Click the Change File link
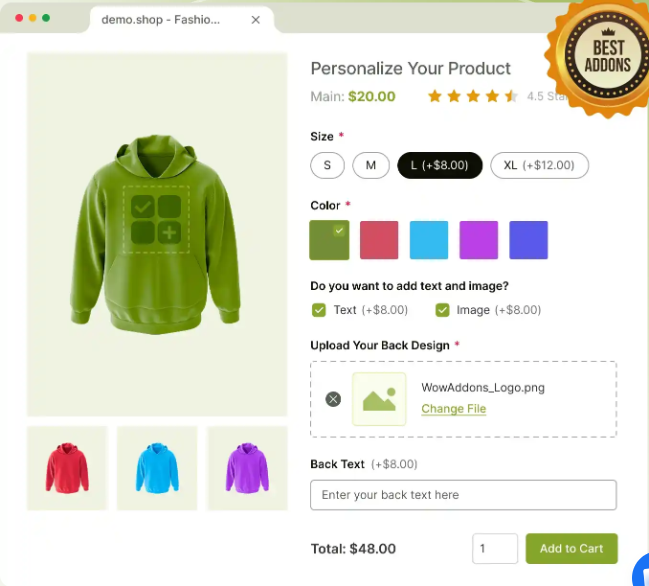The width and height of the screenshot is (649, 586). [x=453, y=409]
